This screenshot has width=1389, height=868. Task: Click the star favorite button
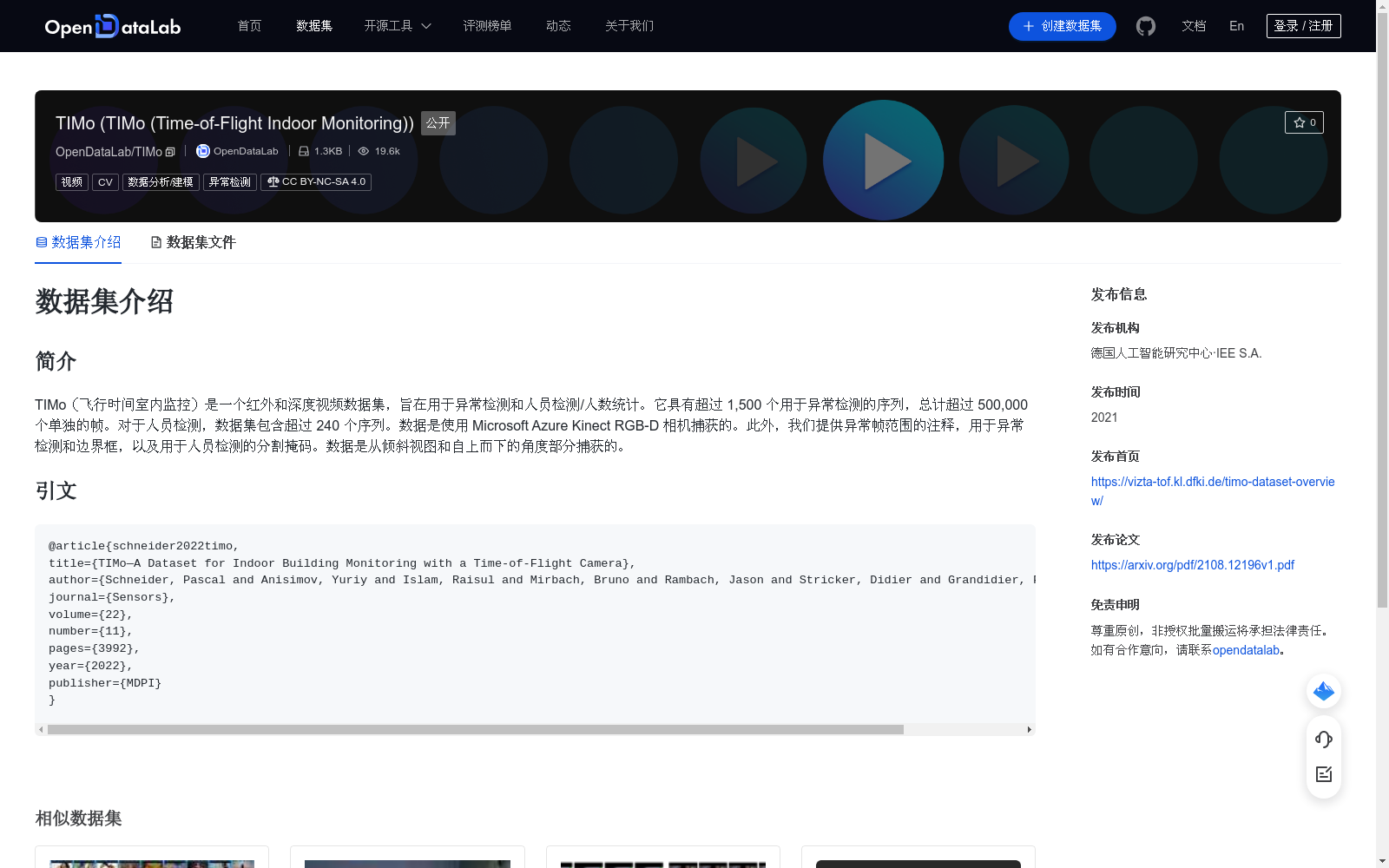[x=1304, y=122]
